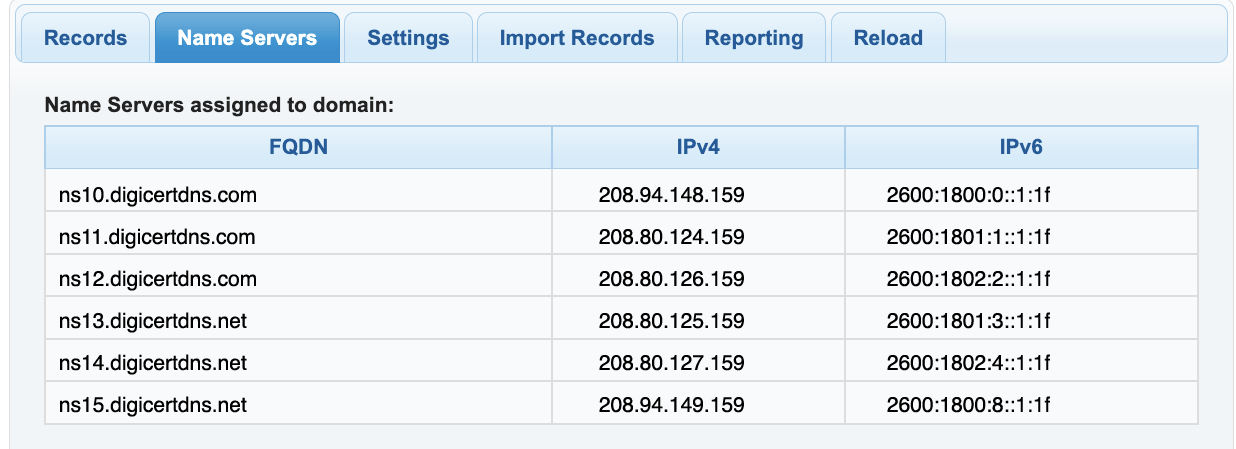Click the ns13.digicertdns.net name server
This screenshot has width=1236, height=449.
coord(153,321)
